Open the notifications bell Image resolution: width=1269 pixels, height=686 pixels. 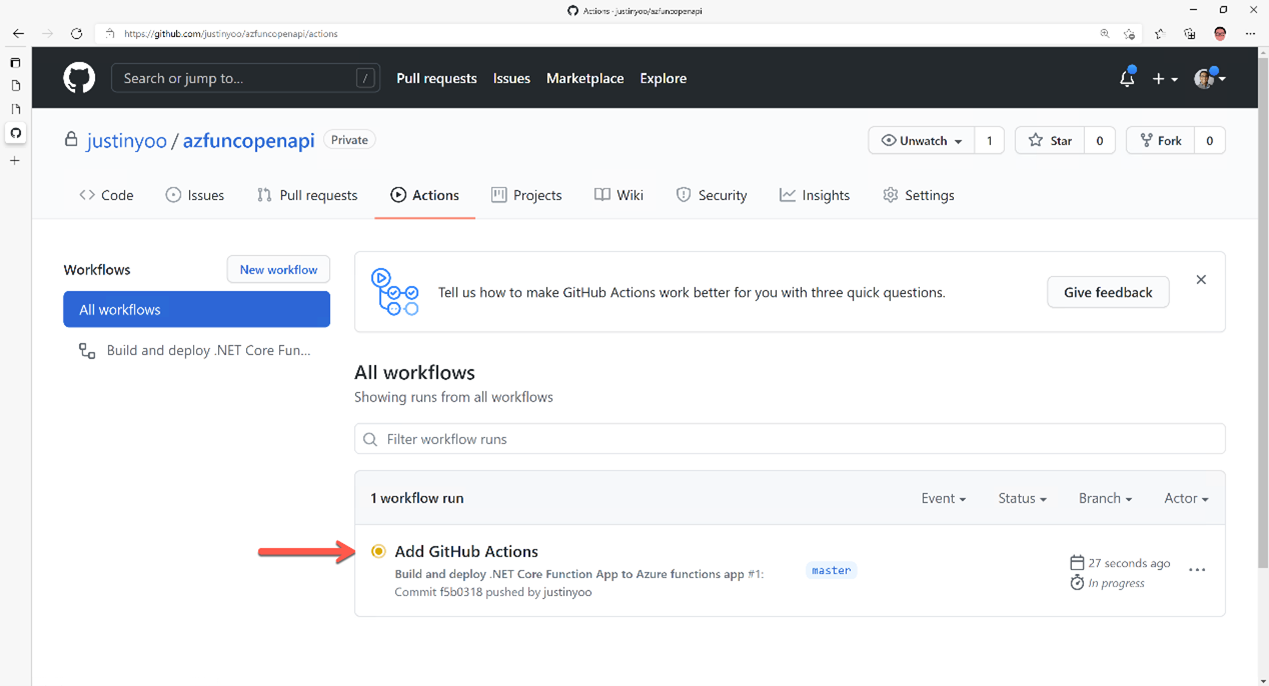1127,78
